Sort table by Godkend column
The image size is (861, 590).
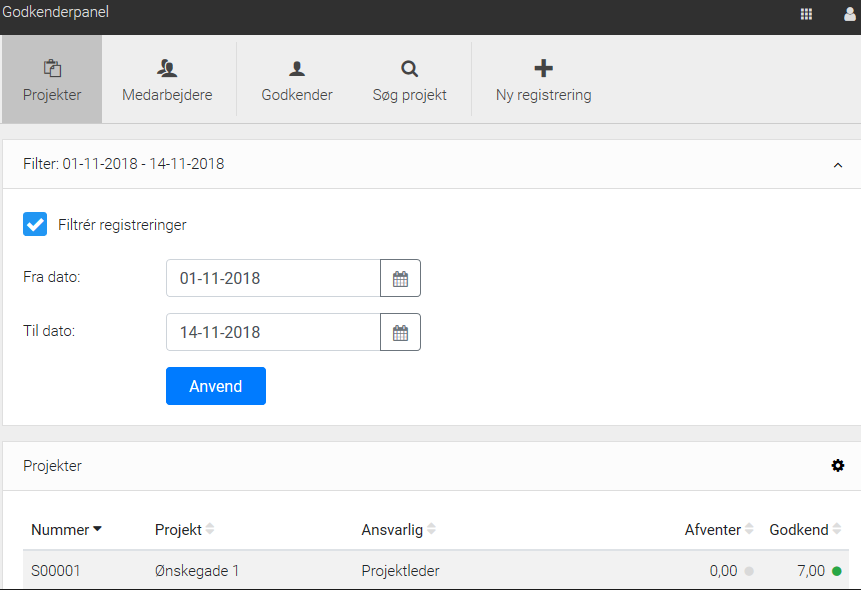pos(805,530)
